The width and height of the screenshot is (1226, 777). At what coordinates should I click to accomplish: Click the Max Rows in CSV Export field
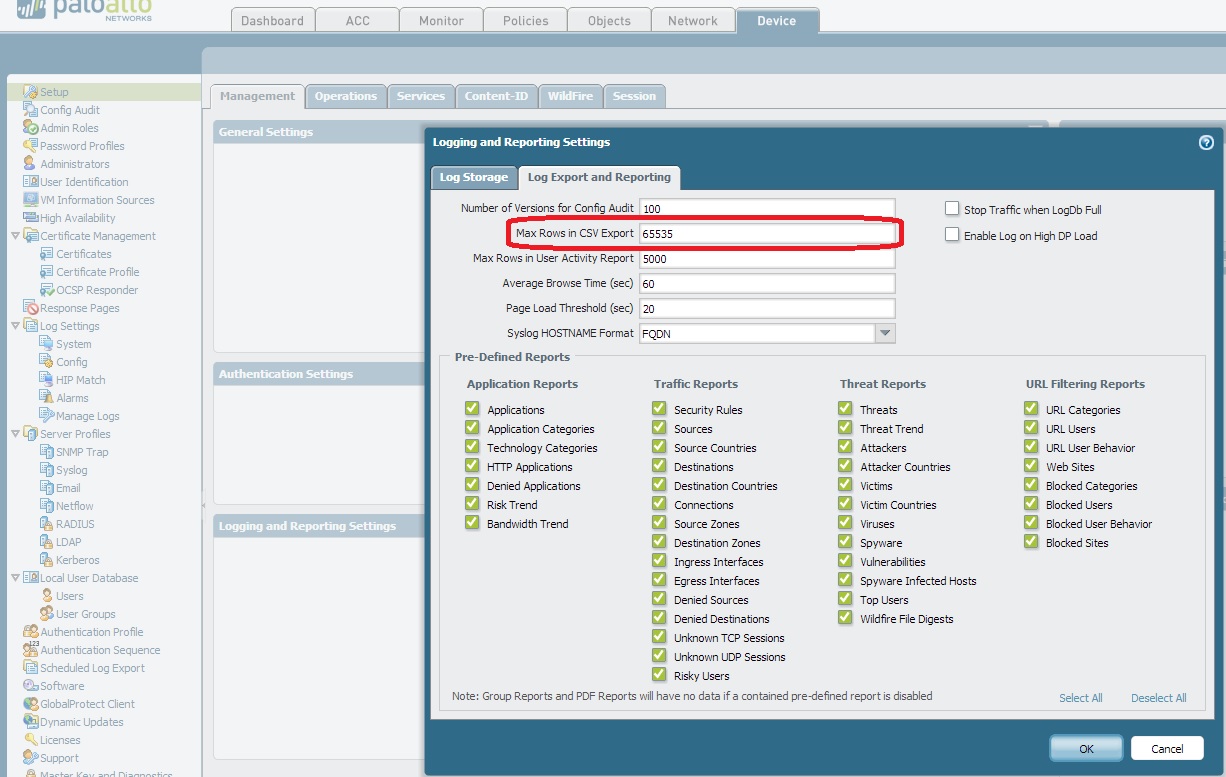[x=766, y=234]
